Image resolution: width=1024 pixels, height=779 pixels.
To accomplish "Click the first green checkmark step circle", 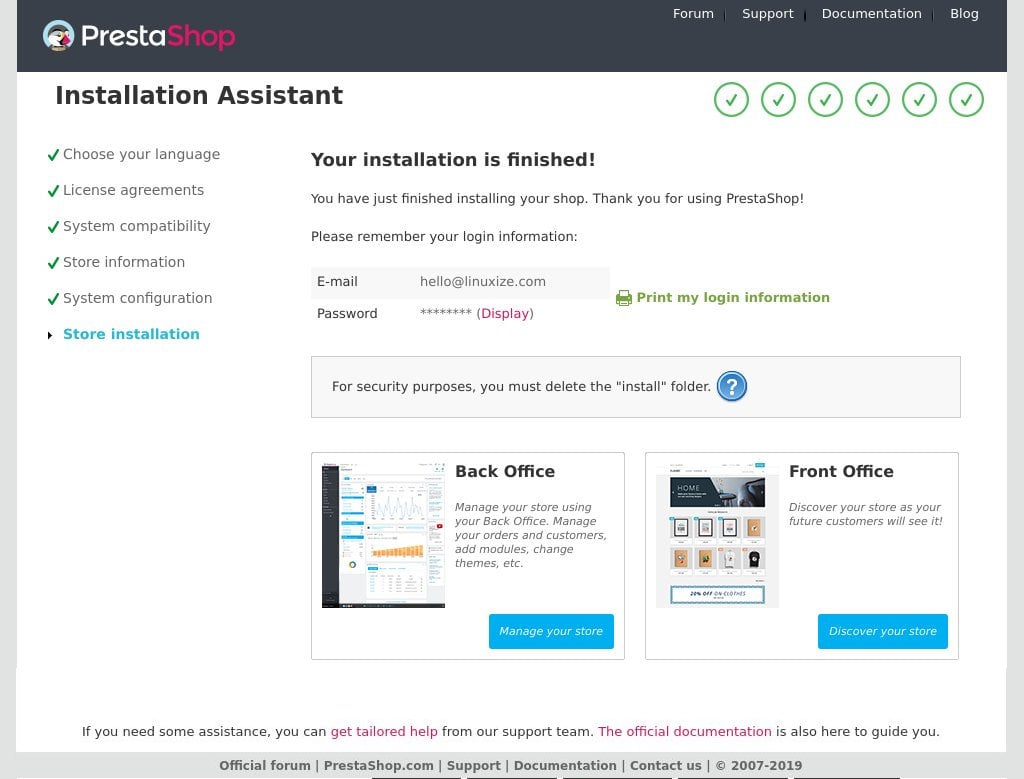I will tap(731, 100).
